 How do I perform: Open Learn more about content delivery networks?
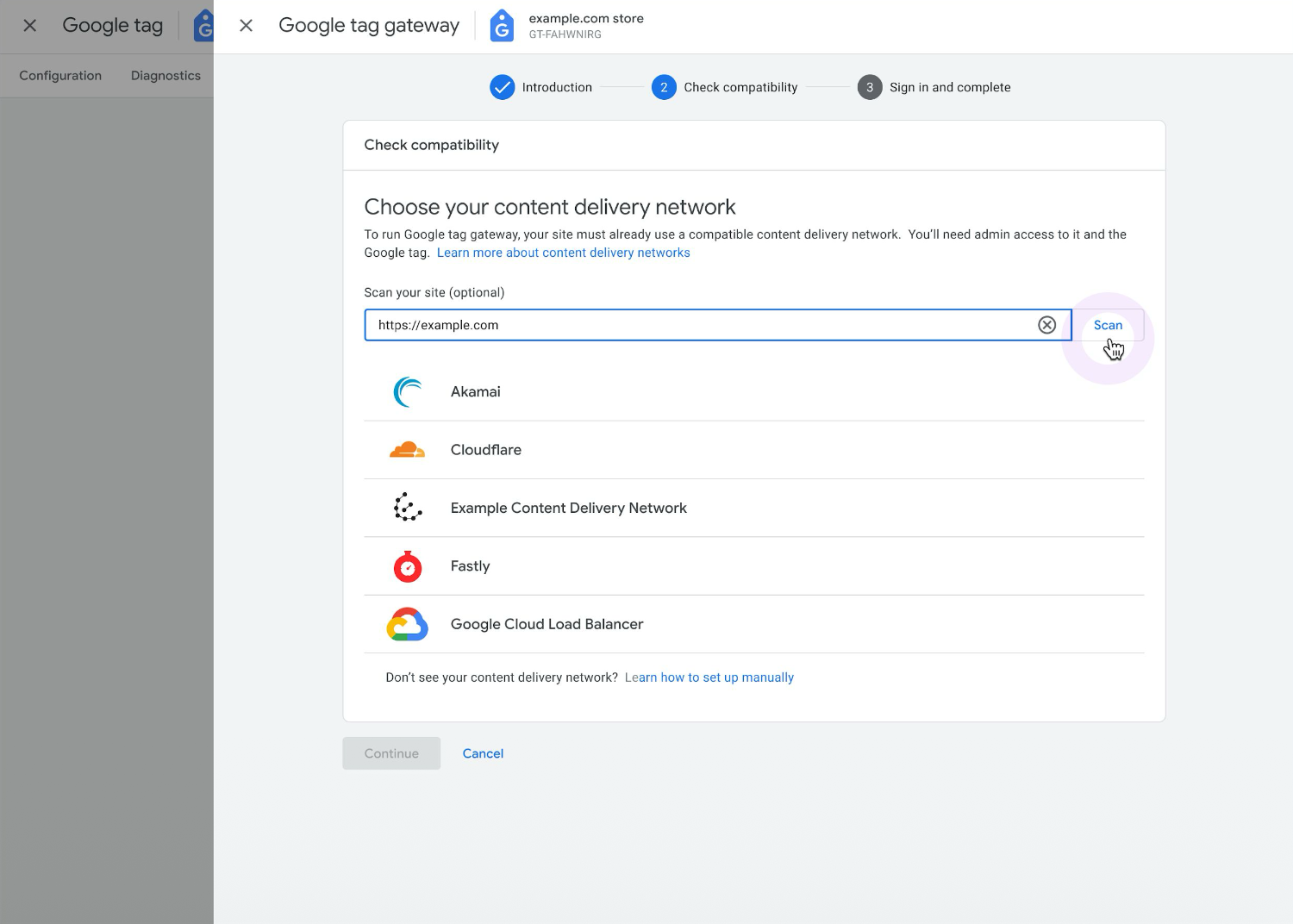click(x=563, y=253)
